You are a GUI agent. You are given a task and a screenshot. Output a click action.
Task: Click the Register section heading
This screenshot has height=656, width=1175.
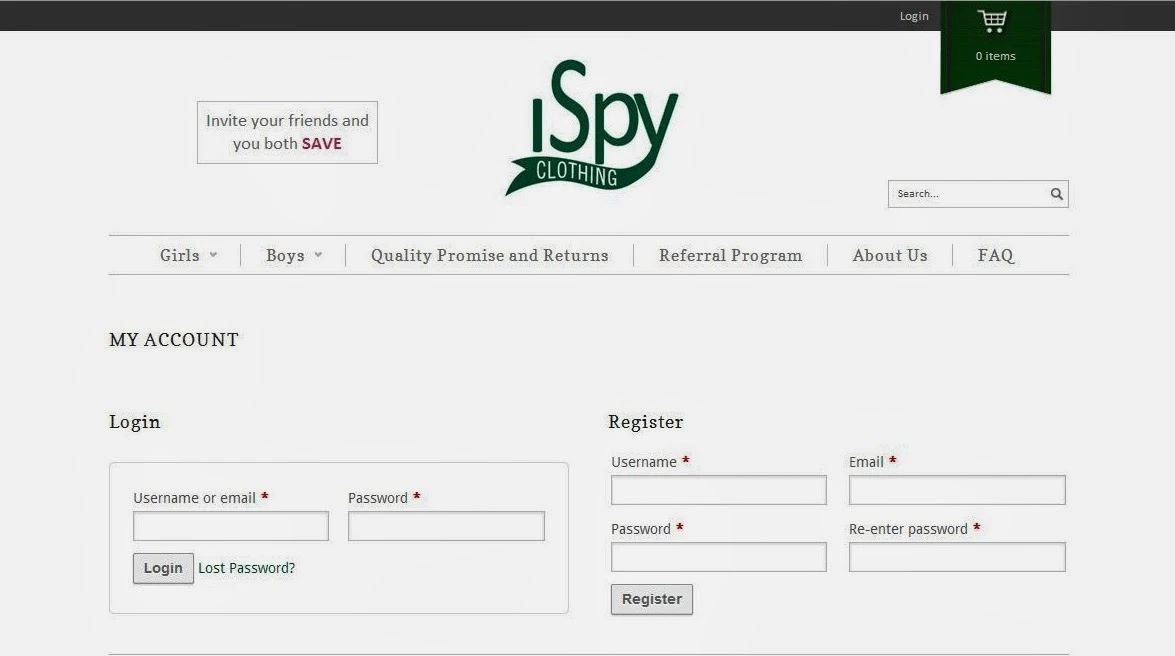645,422
